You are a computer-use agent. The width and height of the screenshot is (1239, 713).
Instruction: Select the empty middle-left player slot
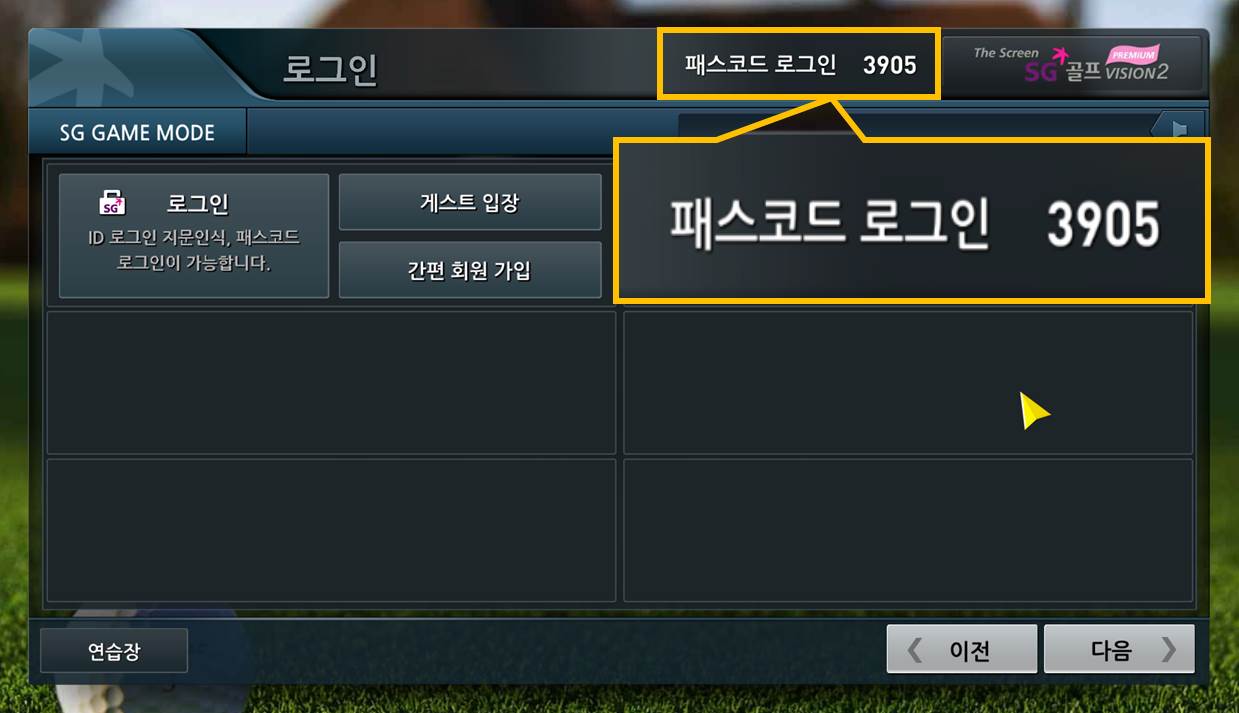(x=331, y=383)
